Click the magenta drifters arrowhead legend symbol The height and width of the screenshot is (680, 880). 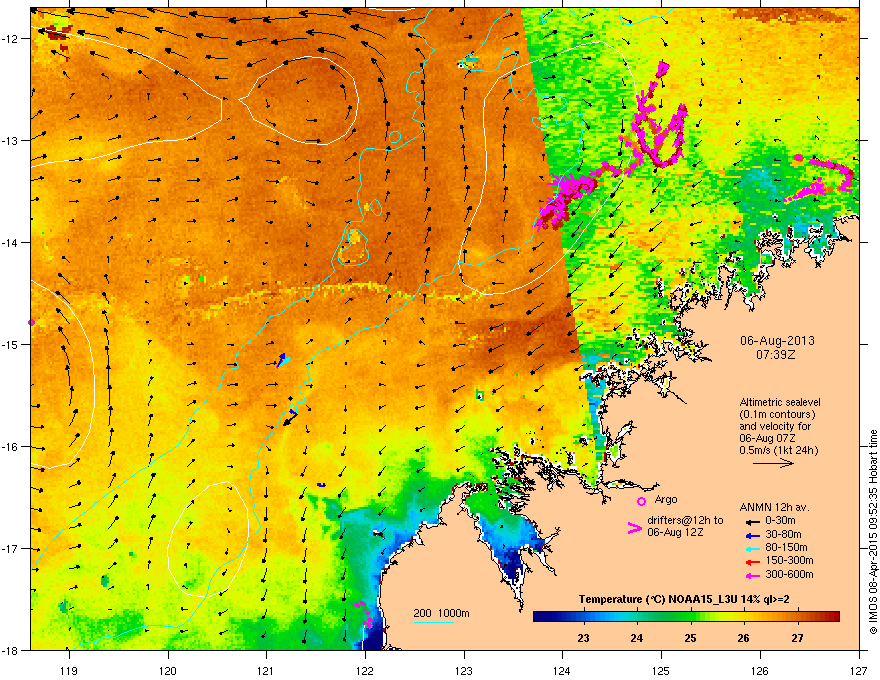[635, 528]
